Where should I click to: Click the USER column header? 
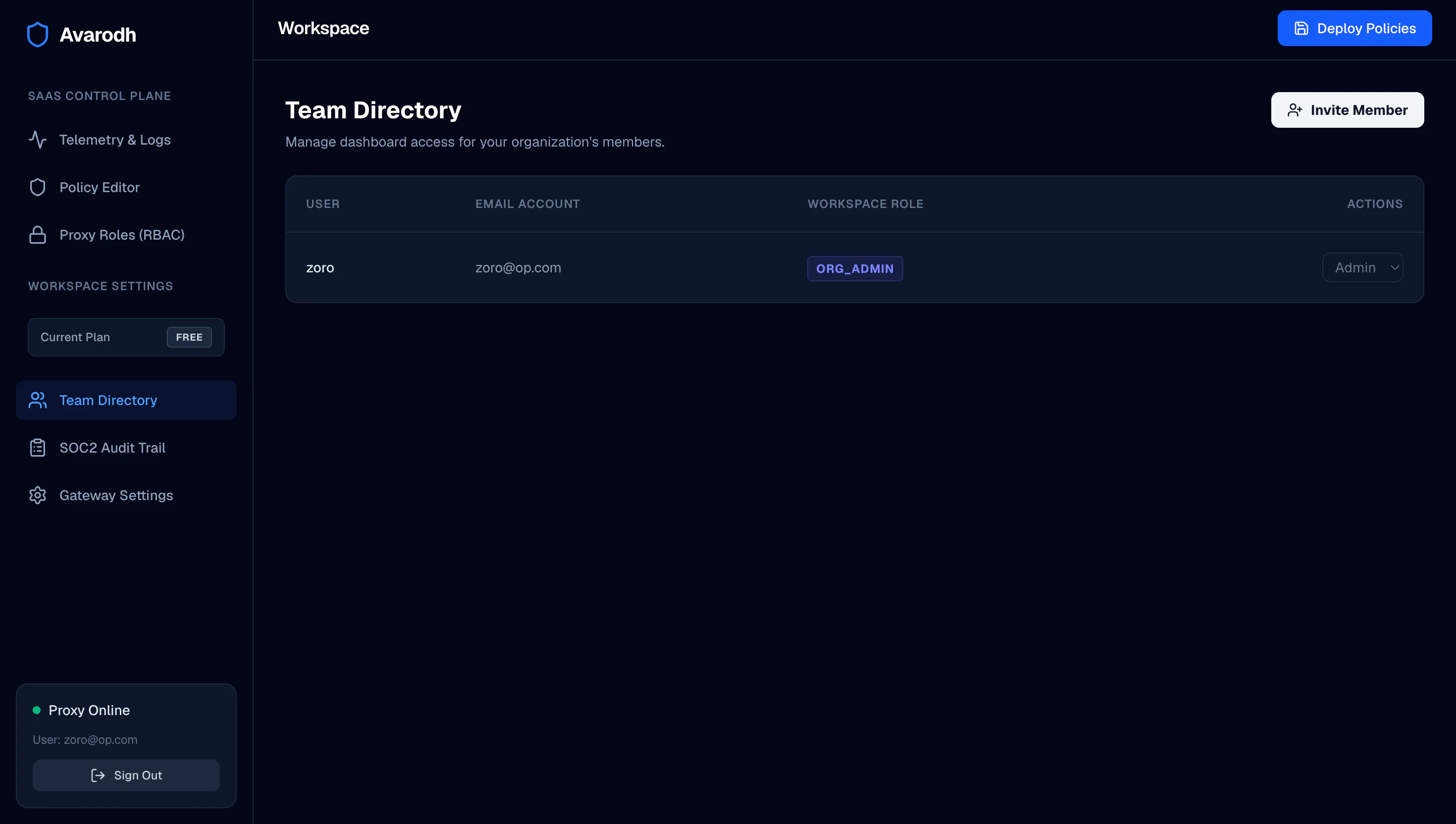point(322,204)
